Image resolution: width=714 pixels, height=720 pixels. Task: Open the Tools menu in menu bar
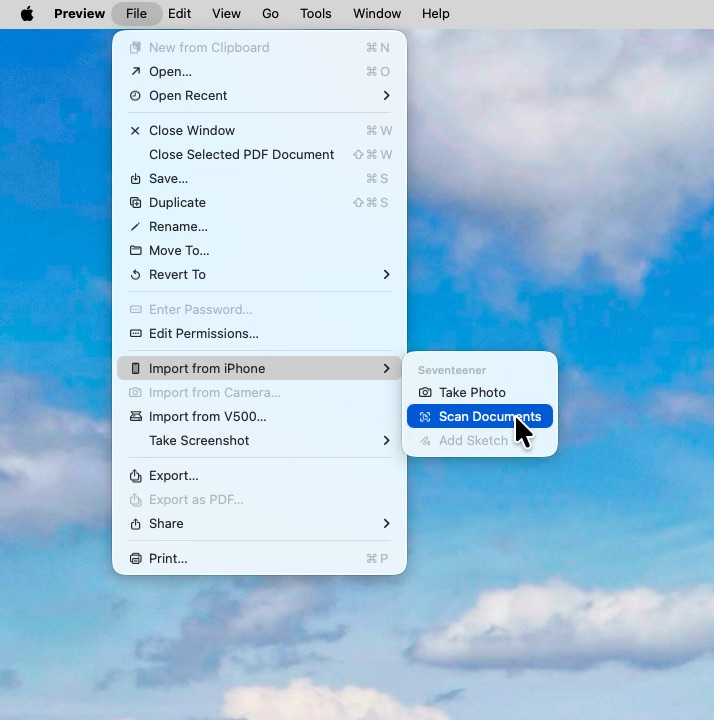[316, 14]
